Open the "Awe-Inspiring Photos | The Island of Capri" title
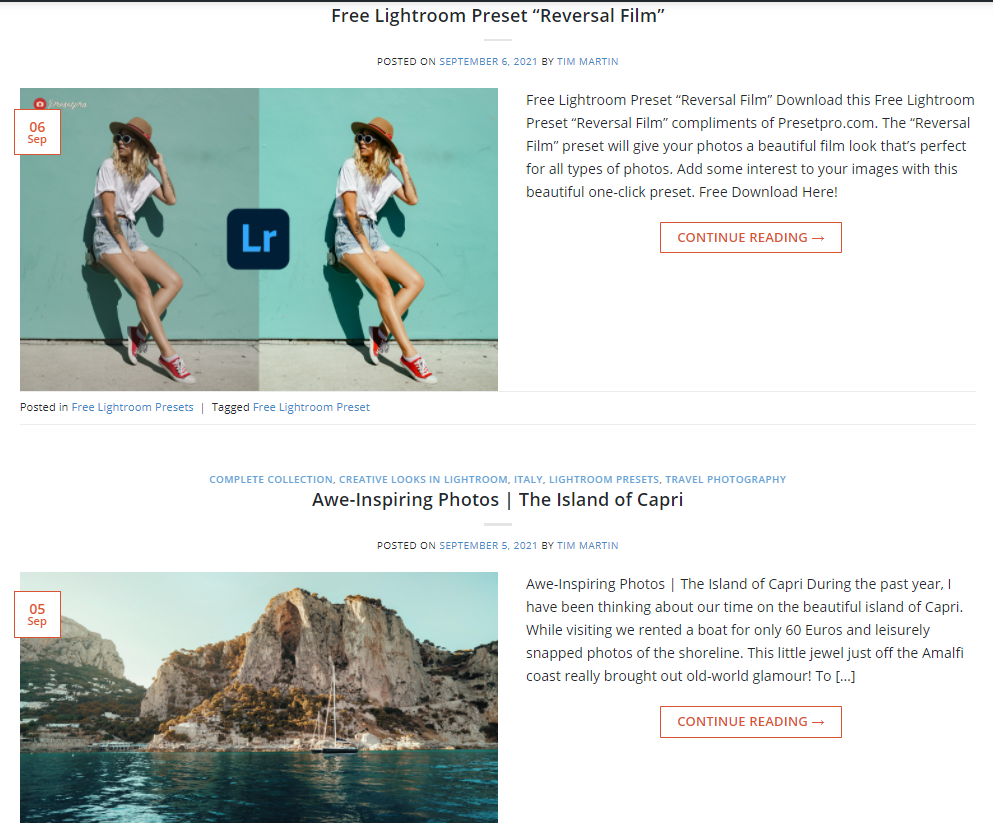The height and width of the screenshot is (823, 993). pyautogui.click(x=498, y=499)
